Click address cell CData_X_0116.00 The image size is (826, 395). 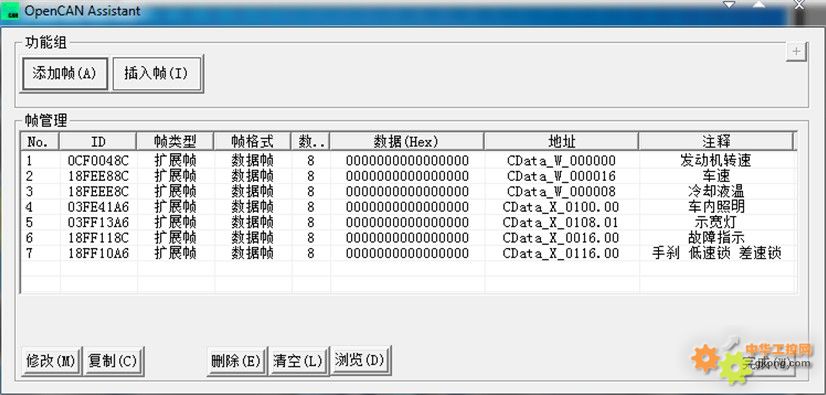tap(561, 253)
